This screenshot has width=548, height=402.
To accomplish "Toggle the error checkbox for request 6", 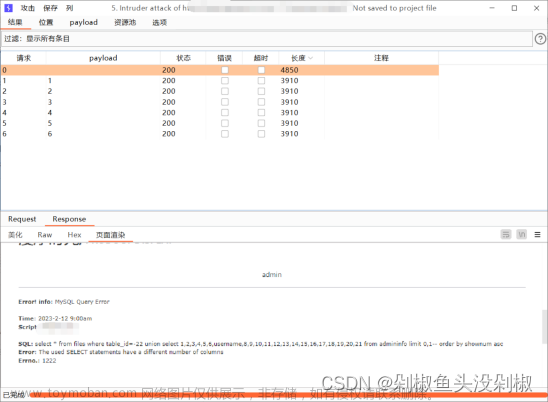I will point(225,134).
